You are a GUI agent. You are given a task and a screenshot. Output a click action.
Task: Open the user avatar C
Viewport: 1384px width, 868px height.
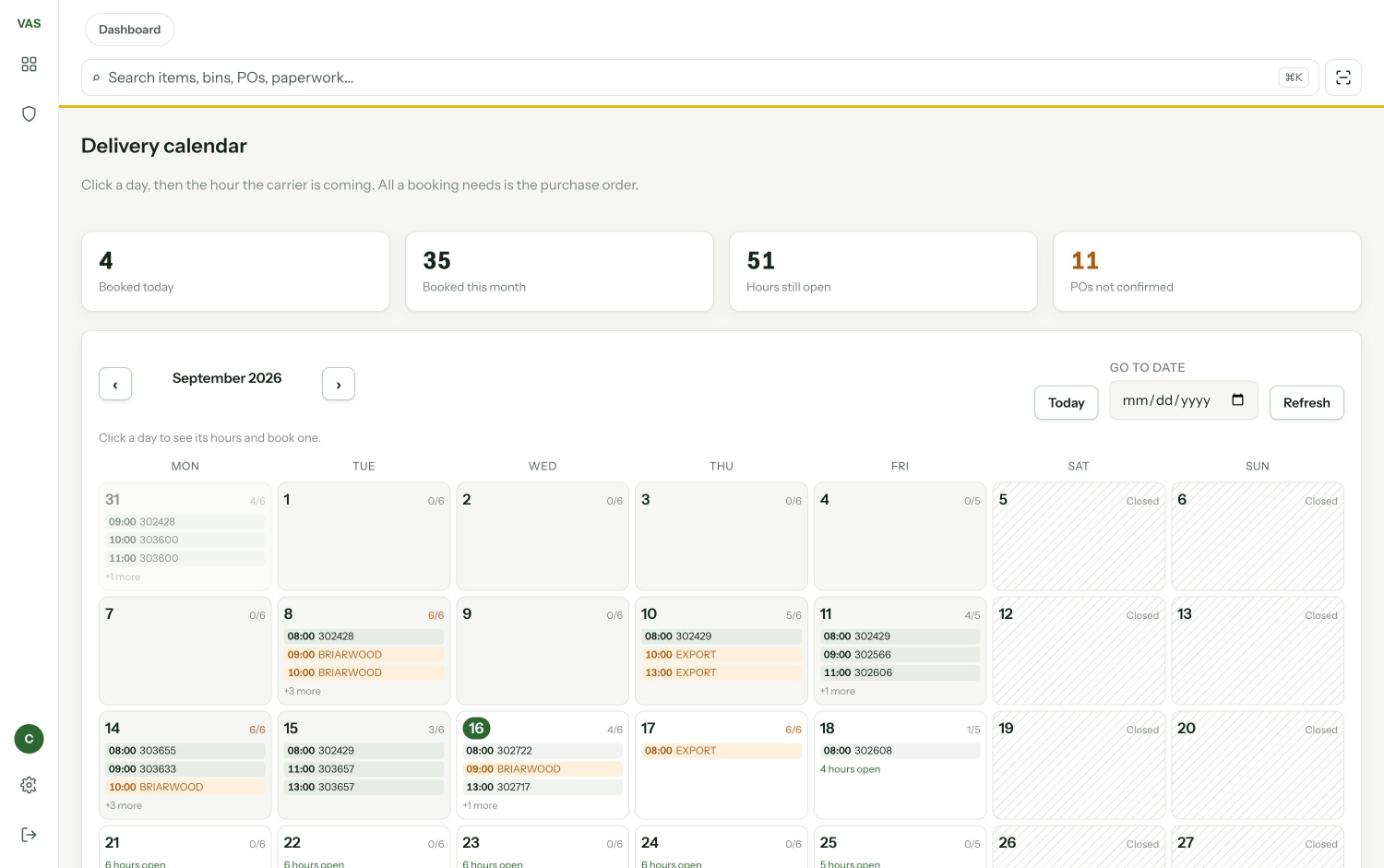click(x=29, y=739)
